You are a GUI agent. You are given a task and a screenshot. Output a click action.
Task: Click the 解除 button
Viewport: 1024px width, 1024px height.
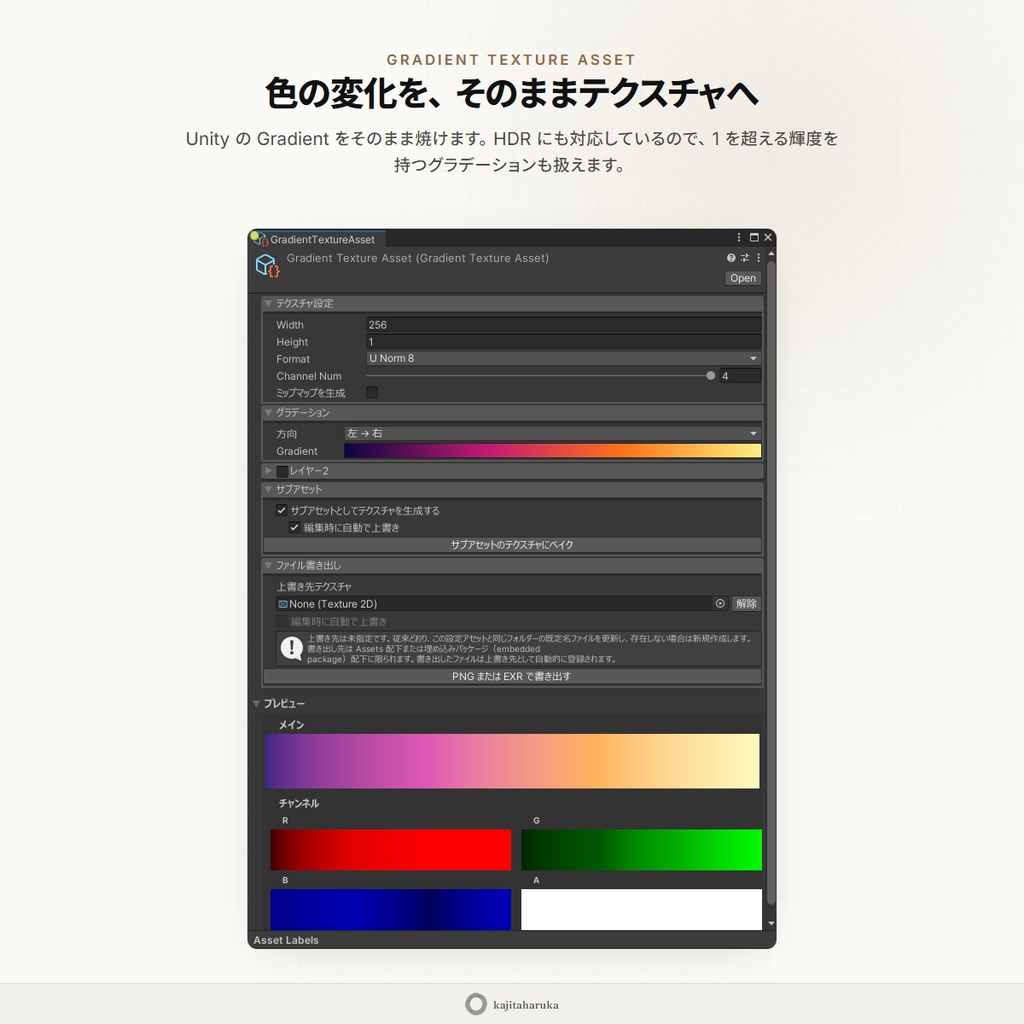tap(746, 603)
